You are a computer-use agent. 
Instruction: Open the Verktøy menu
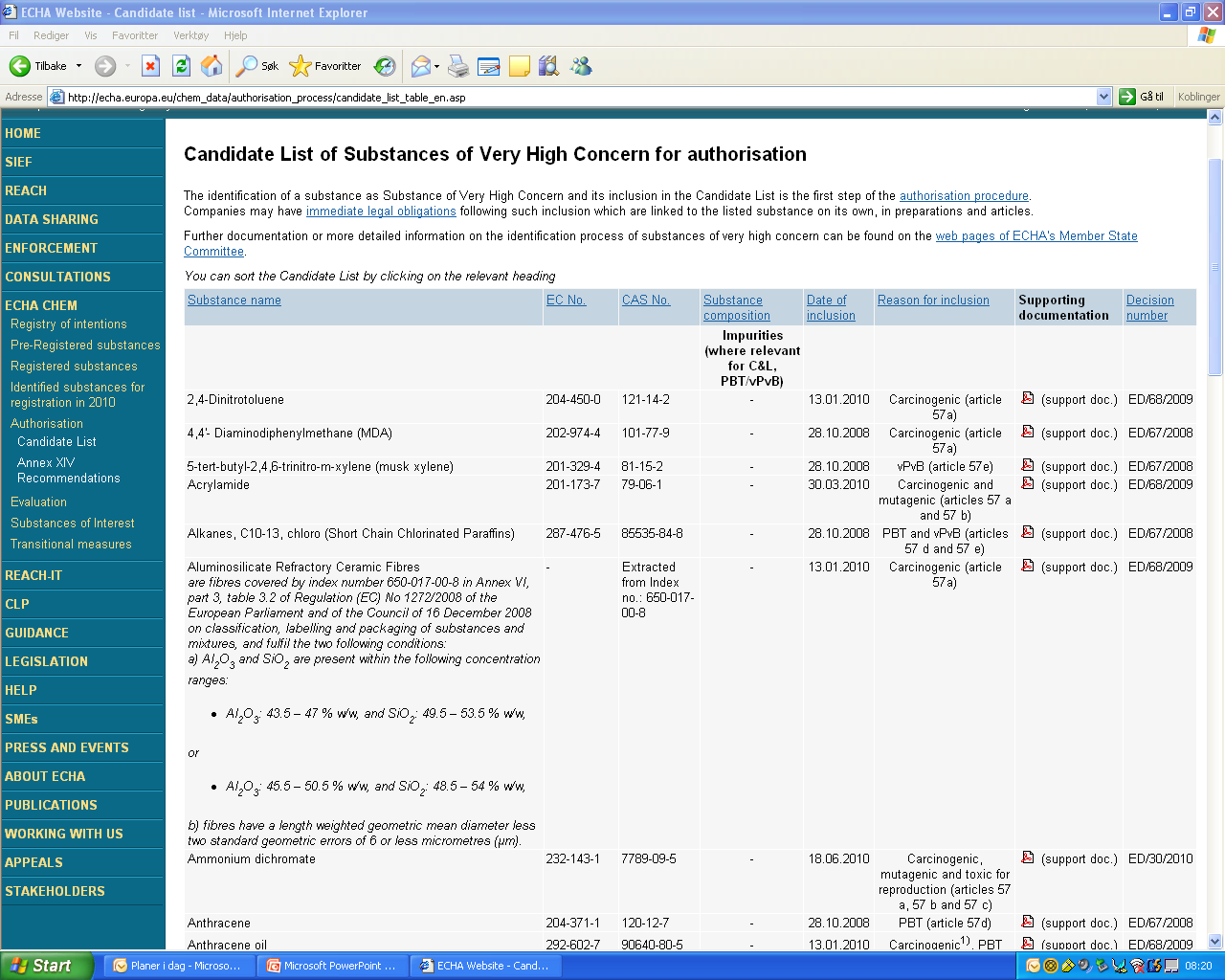190,35
